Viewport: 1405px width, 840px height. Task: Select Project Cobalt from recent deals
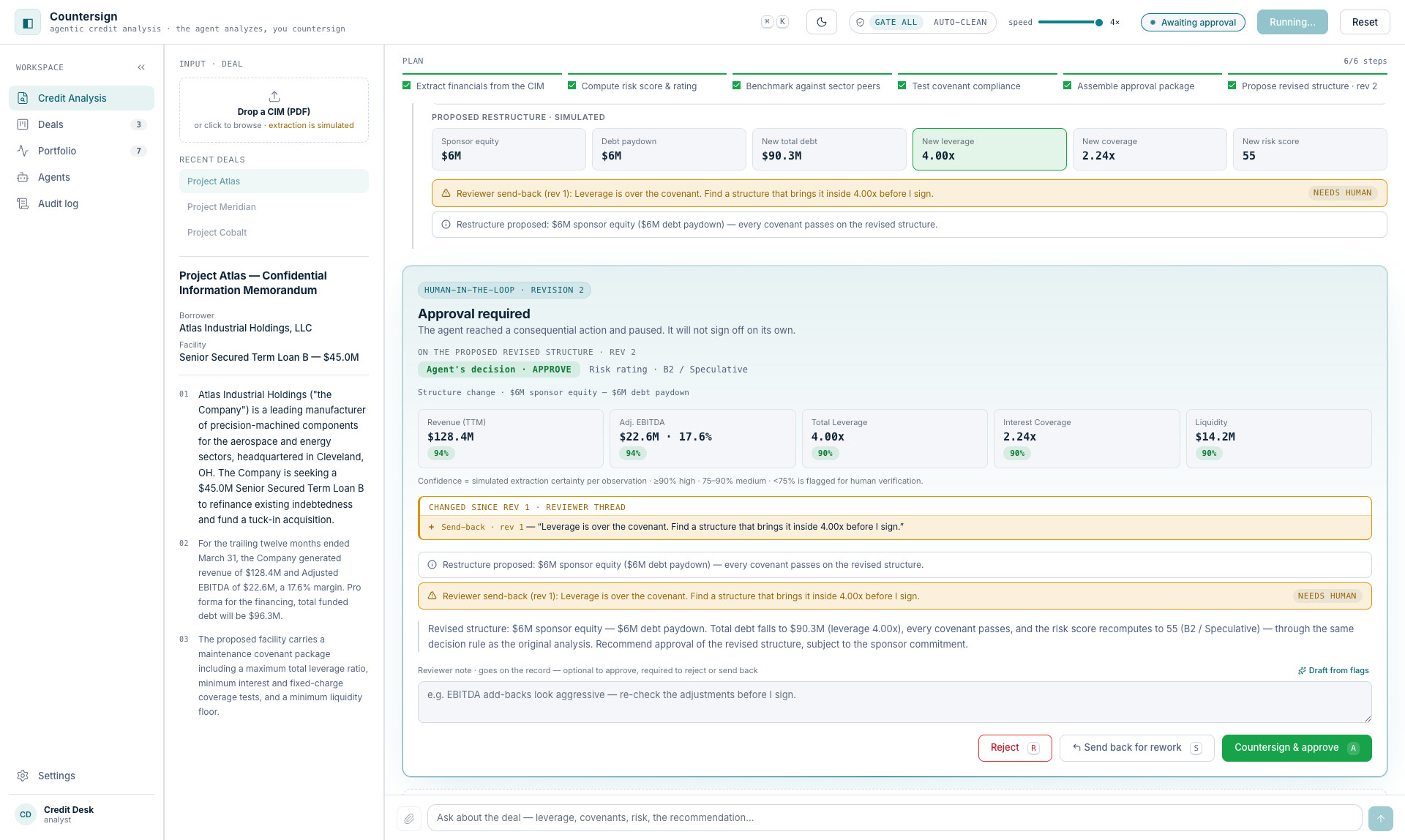[274, 233]
